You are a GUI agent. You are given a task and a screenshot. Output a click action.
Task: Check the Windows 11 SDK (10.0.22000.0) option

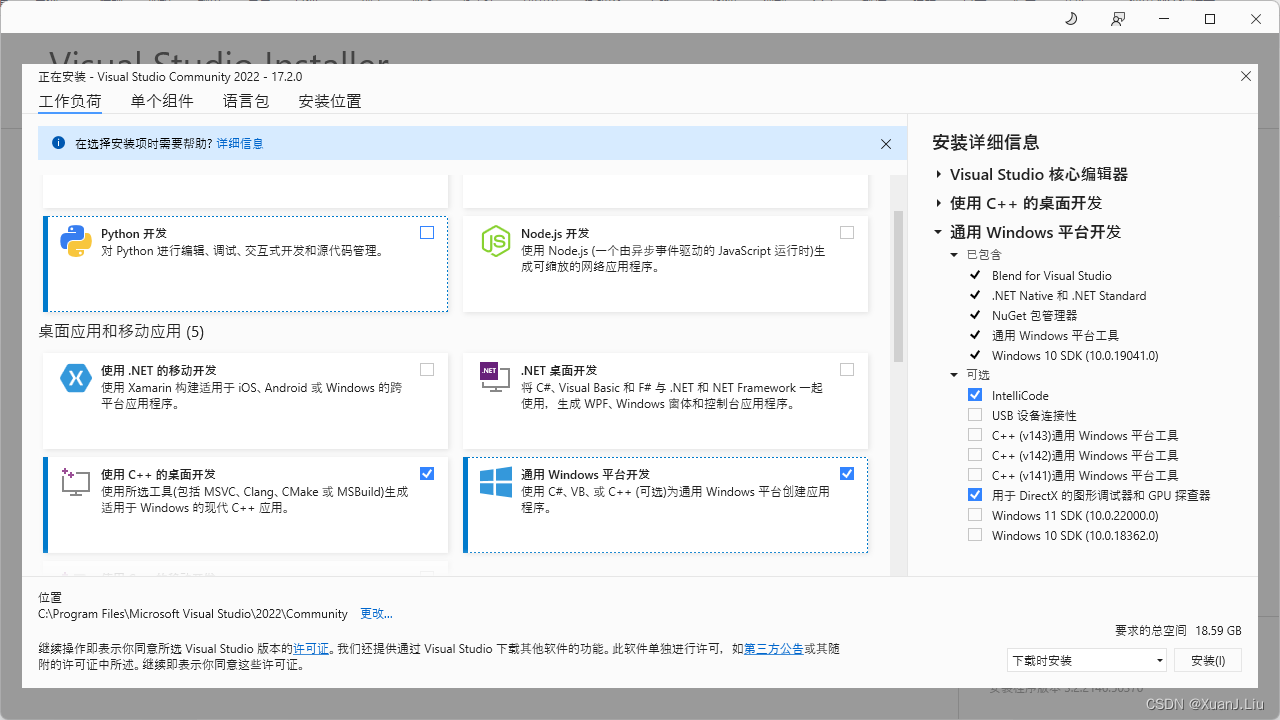(x=975, y=514)
